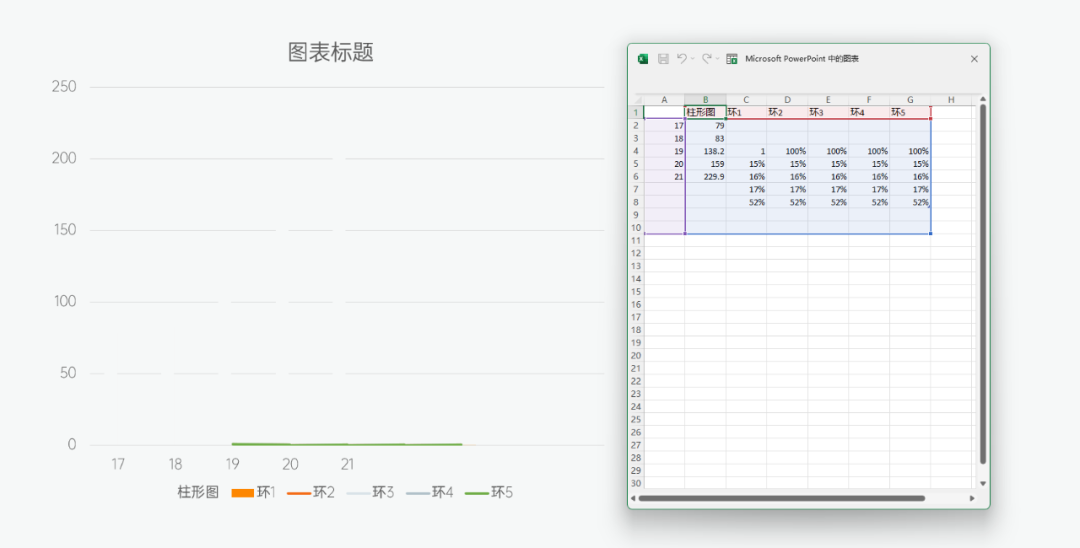Click cell A6 with value 21
The width and height of the screenshot is (1080, 548).
pyautogui.click(x=664, y=176)
